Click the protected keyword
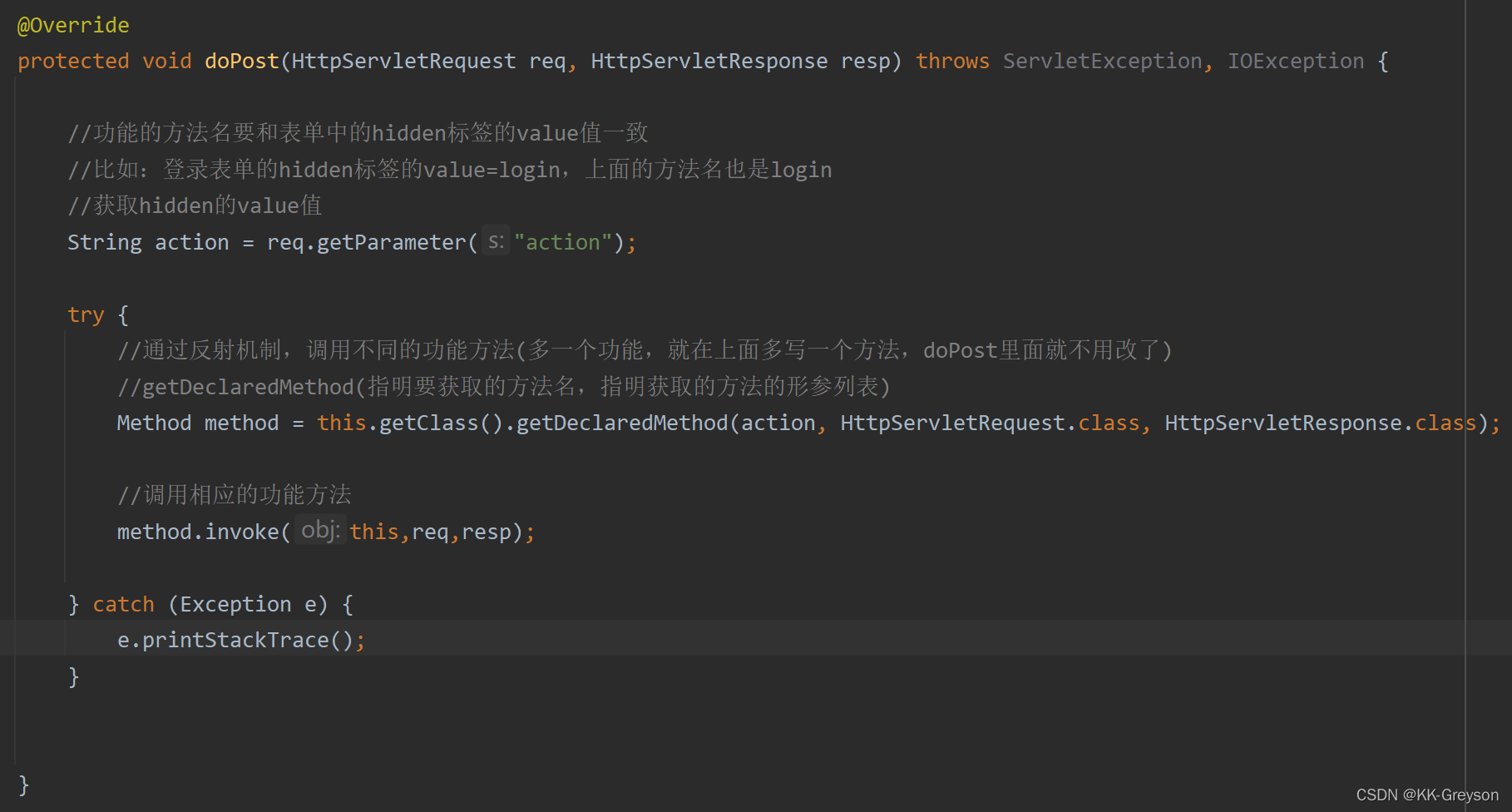Image resolution: width=1512 pixels, height=812 pixels. [73, 62]
